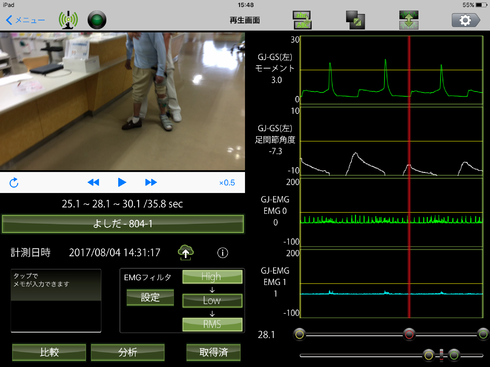Tap the overlapping squares overlay icon
The image size is (490, 367).
coord(355,20)
